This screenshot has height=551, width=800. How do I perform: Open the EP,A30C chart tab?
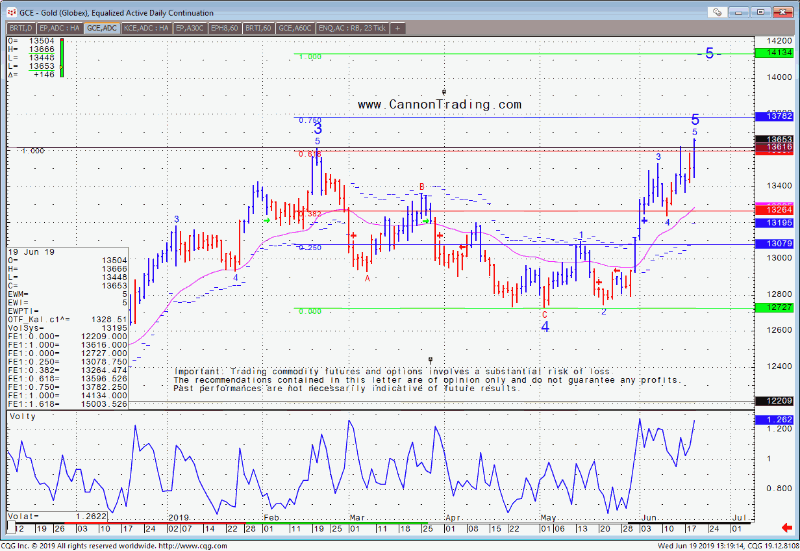tap(190, 29)
